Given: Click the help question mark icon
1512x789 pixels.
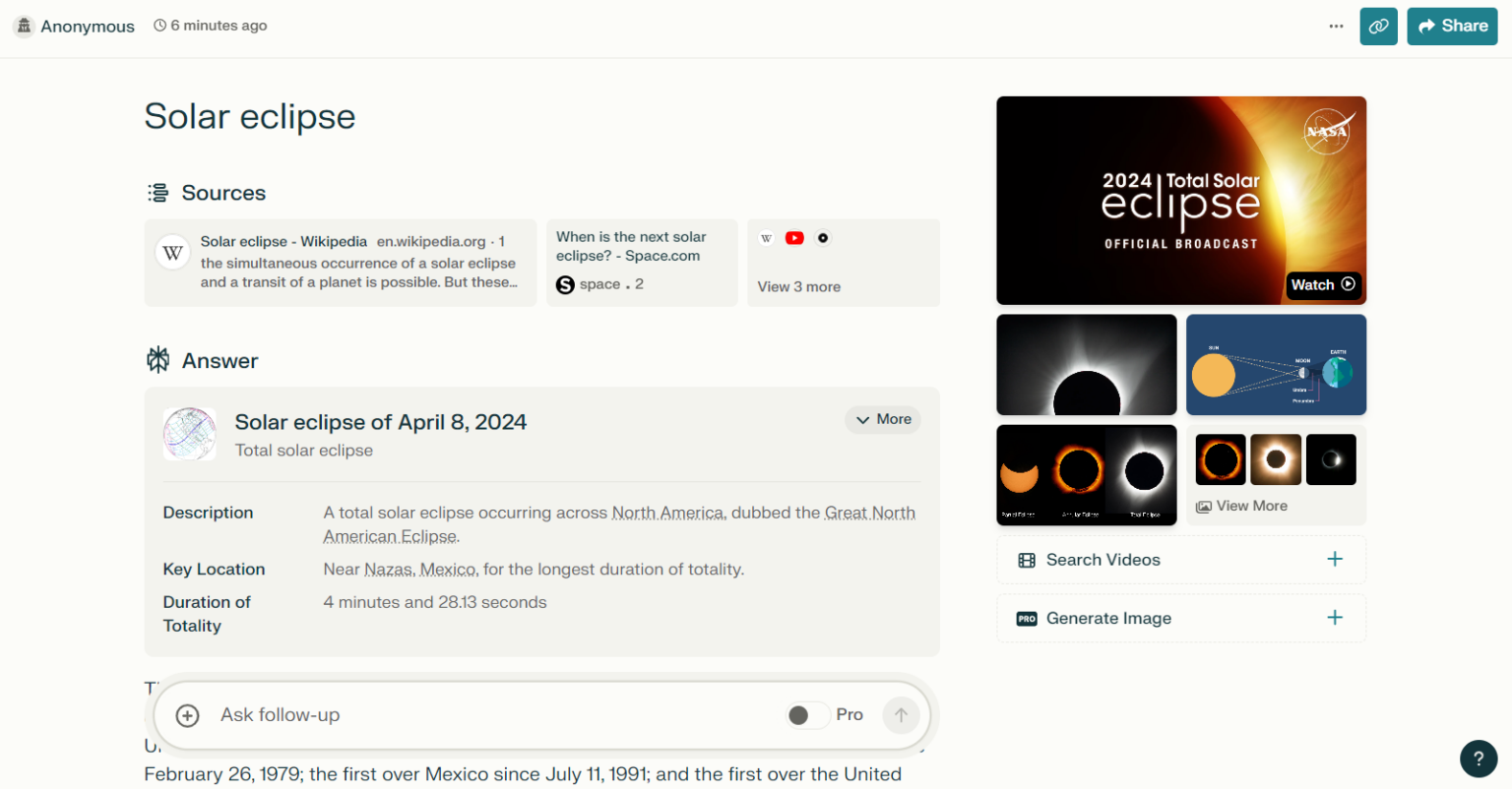Looking at the screenshot, I should tap(1478, 759).
